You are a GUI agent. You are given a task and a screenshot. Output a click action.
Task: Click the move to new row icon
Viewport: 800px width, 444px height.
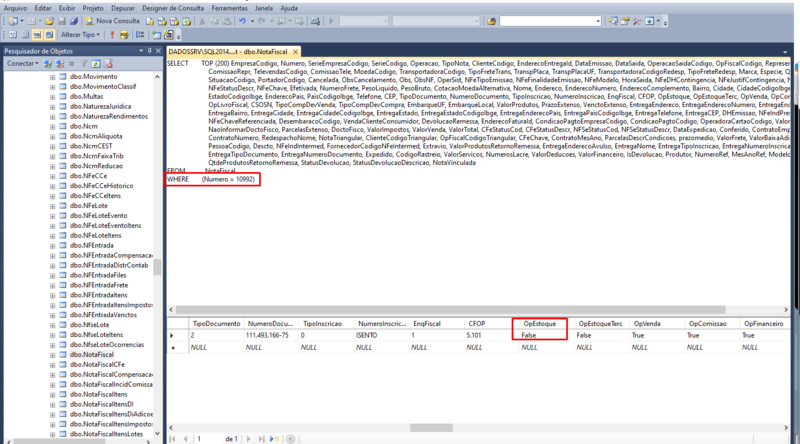coord(274,439)
